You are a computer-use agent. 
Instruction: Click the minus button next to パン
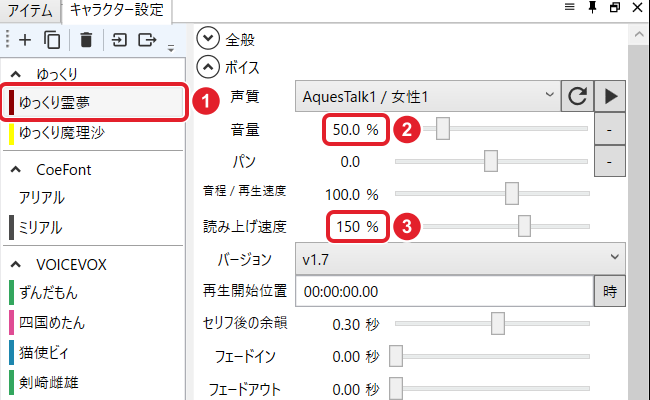click(609, 161)
